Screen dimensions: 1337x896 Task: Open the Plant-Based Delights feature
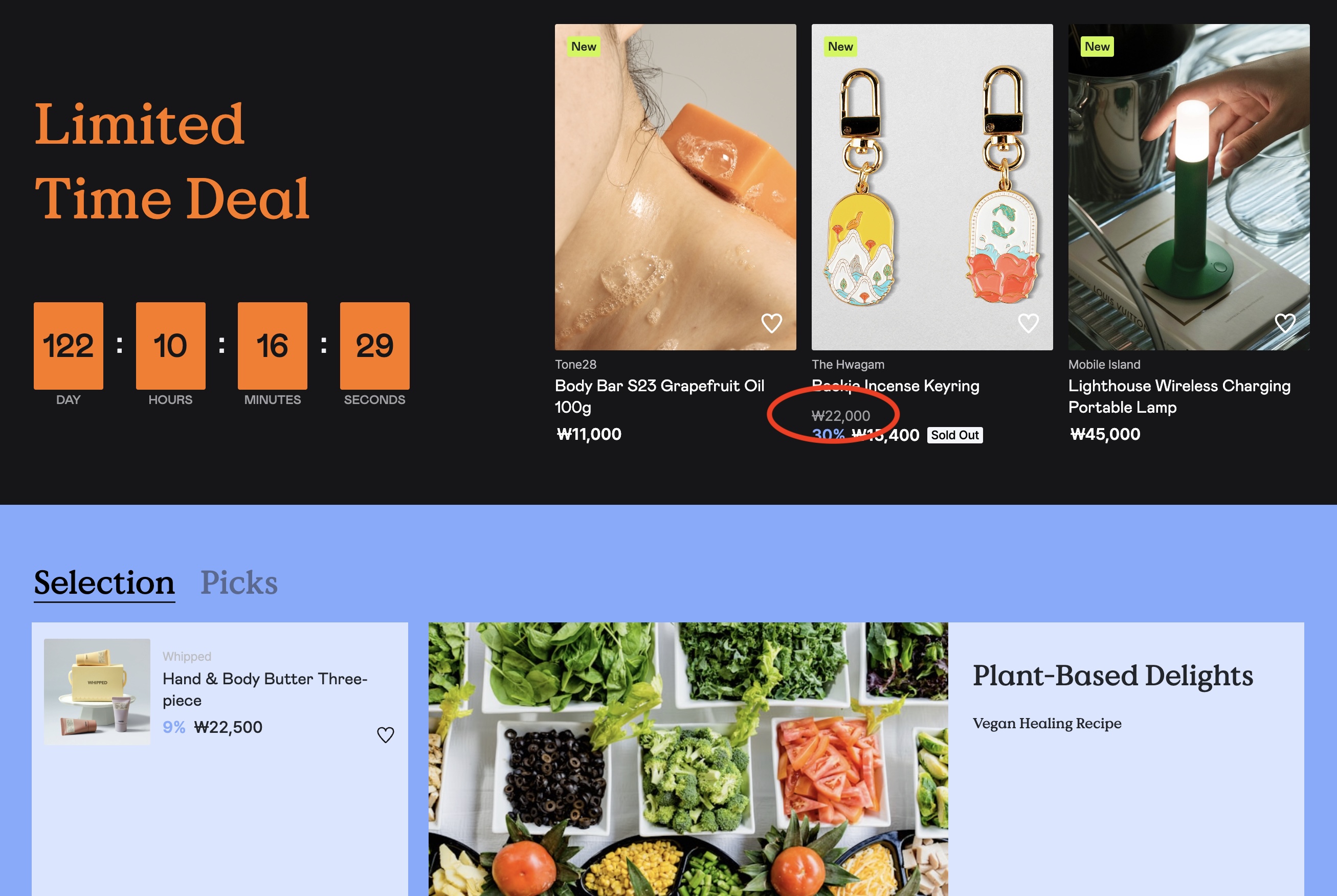[x=1112, y=676]
